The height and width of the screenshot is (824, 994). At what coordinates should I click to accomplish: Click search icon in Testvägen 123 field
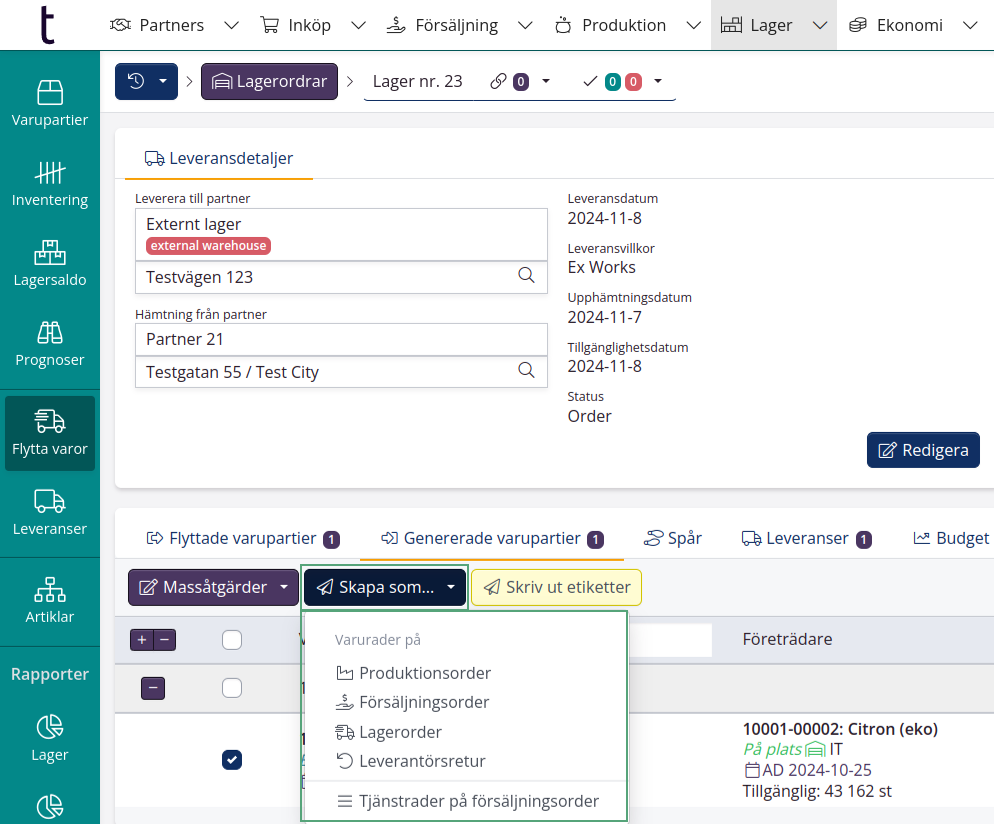(x=526, y=277)
